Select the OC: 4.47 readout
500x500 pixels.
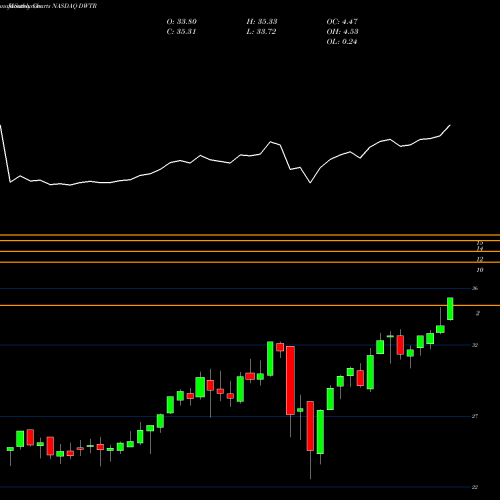click(342, 22)
